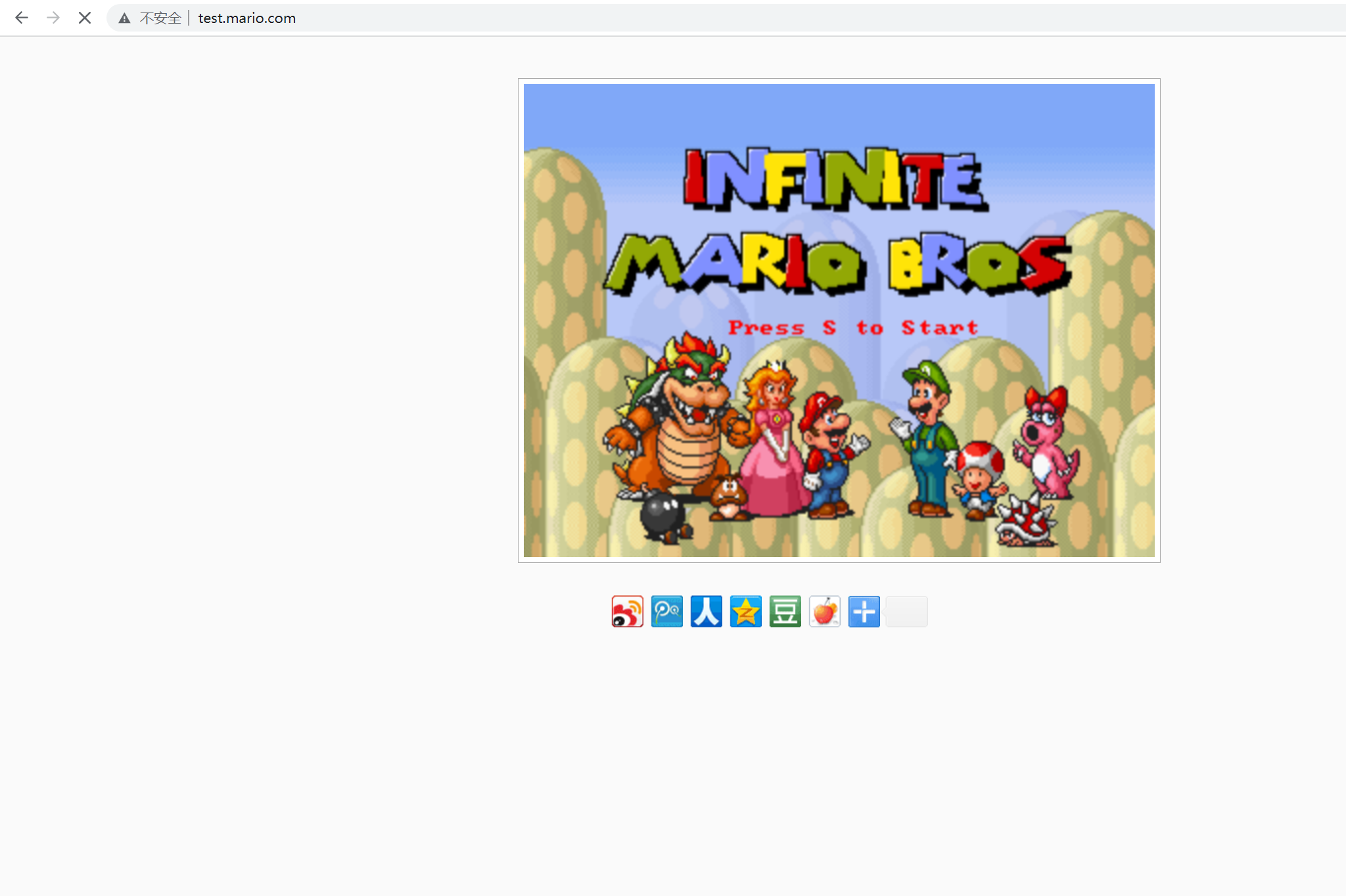Viewport: 1346px width, 896px height.
Task: Click the blank share count box
Action: tap(907, 612)
